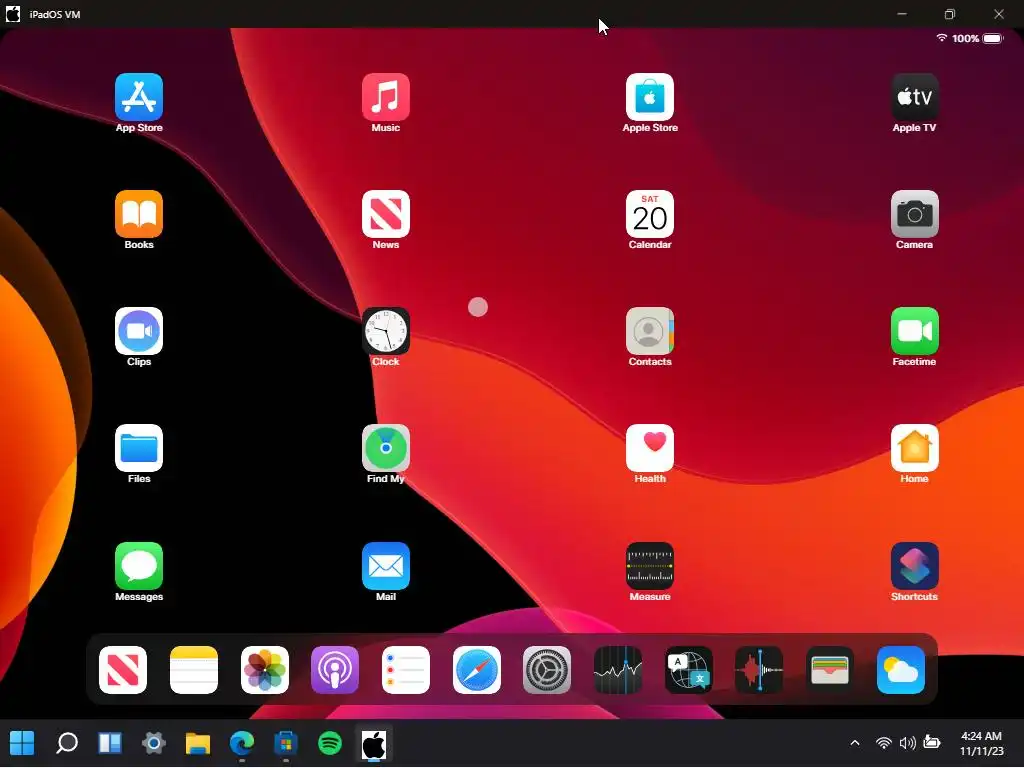Image resolution: width=1024 pixels, height=768 pixels.
Task: Open Stocks from the dock
Action: [618, 670]
